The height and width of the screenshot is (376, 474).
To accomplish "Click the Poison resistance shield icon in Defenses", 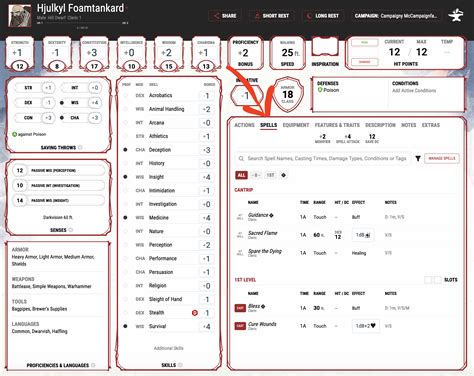I will coord(320,90).
